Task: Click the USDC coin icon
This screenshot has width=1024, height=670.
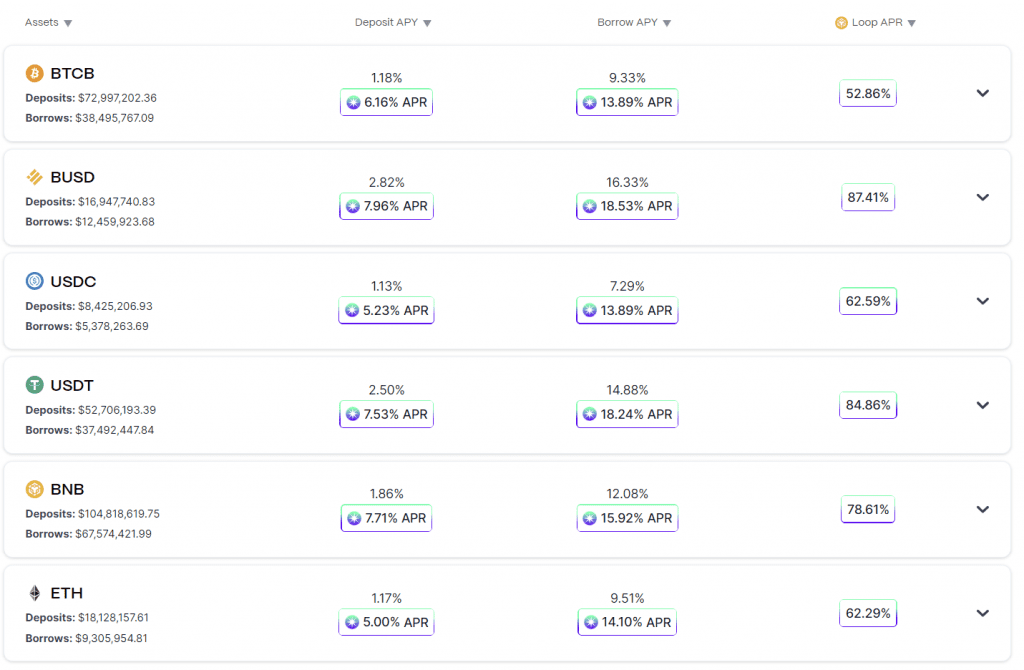Action: 35,281
